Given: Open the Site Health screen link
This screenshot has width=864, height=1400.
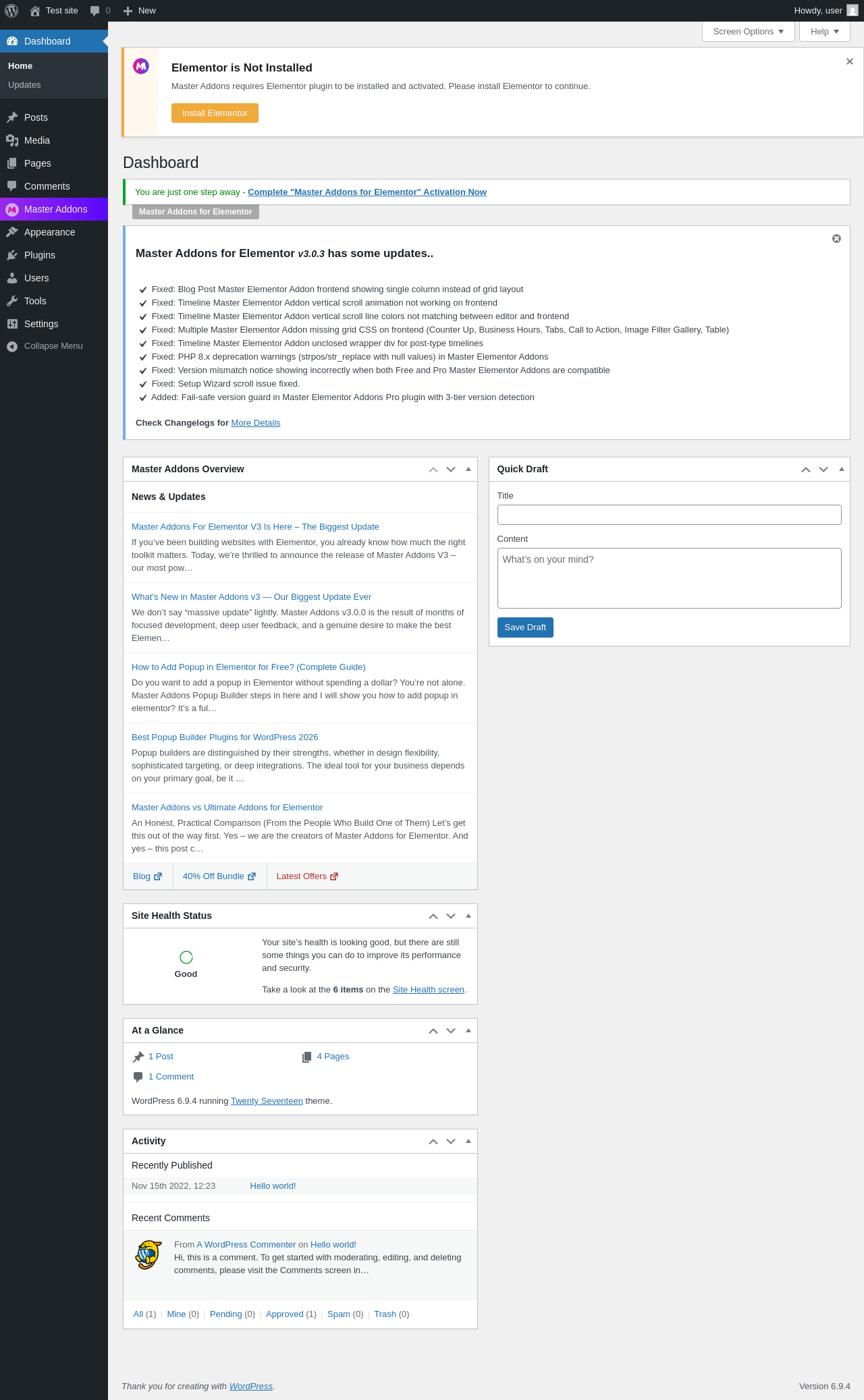Looking at the screenshot, I should point(428,990).
